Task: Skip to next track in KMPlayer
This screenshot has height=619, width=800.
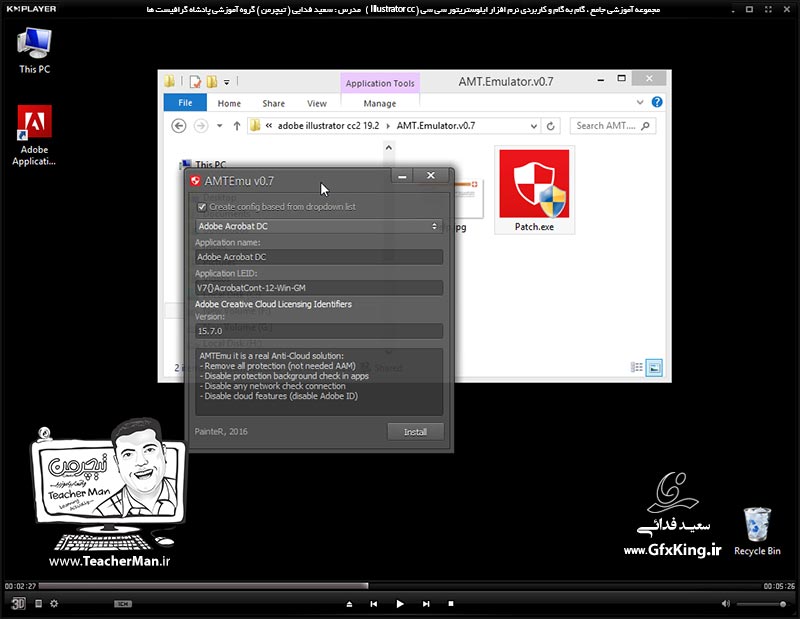Action: pos(426,604)
